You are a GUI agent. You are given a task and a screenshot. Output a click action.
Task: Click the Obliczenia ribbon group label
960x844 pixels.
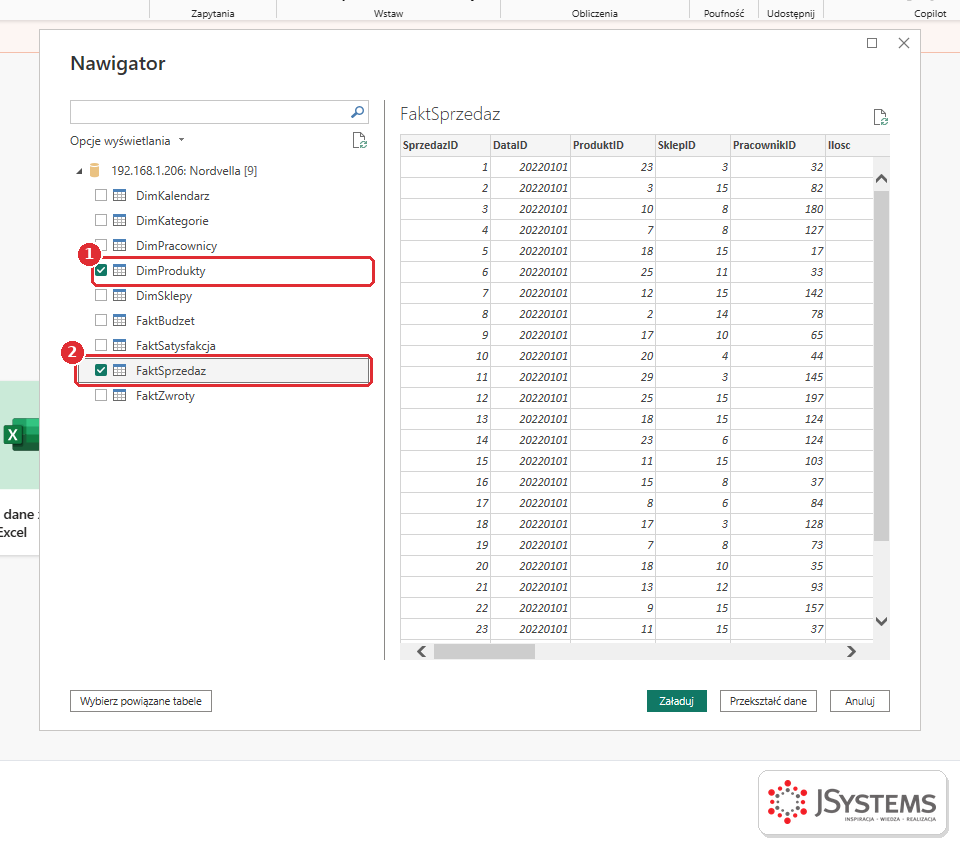coord(594,13)
